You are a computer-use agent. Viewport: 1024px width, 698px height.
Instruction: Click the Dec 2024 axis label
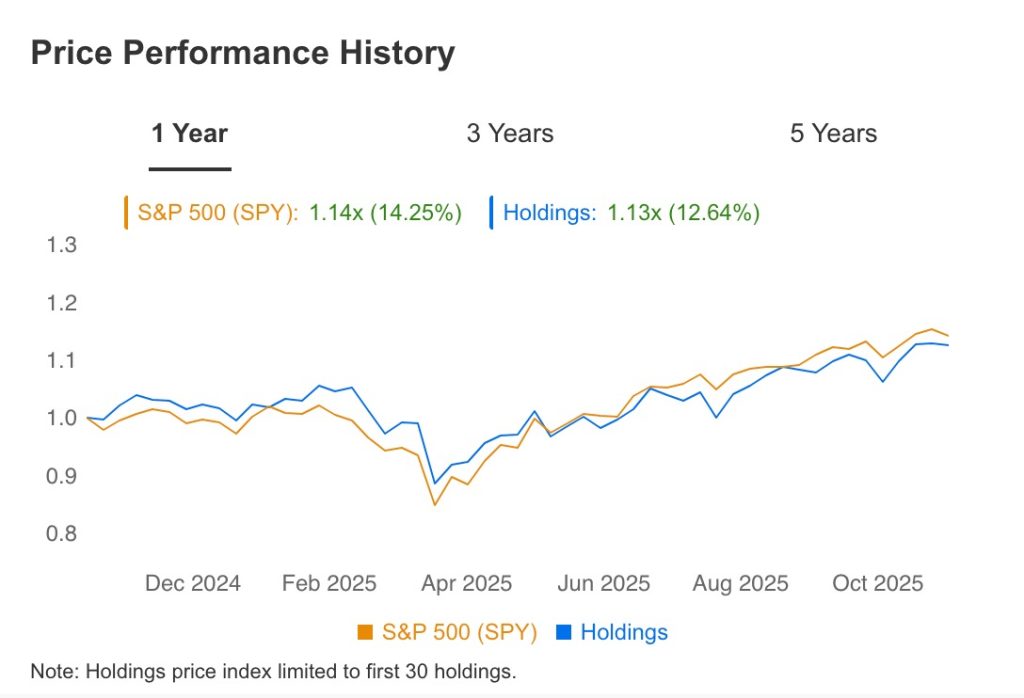[x=191, y=583]
